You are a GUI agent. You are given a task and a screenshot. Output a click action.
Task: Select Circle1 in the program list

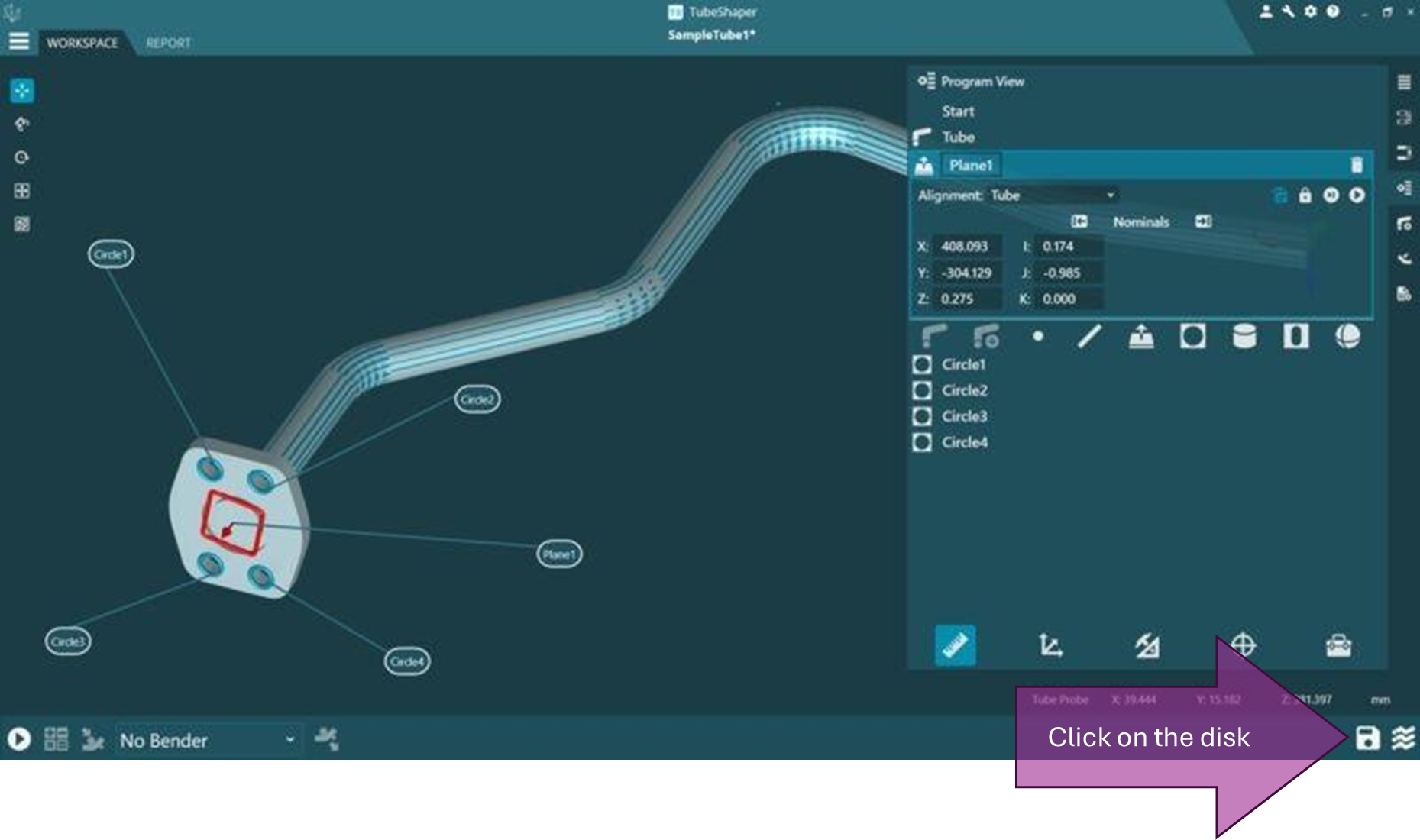tap(963, 364)
